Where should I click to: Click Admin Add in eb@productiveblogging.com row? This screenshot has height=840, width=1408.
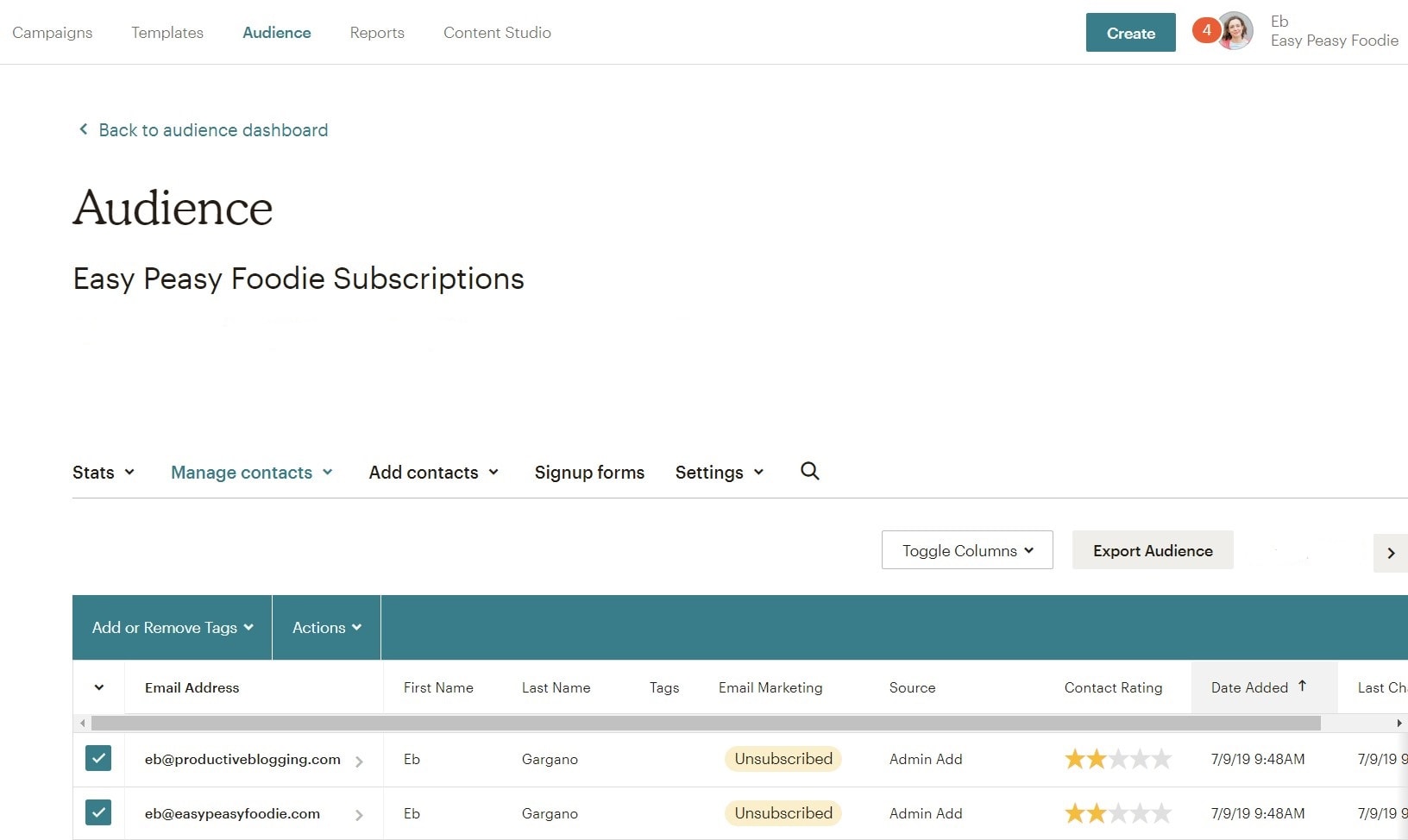tap(926, 759)
